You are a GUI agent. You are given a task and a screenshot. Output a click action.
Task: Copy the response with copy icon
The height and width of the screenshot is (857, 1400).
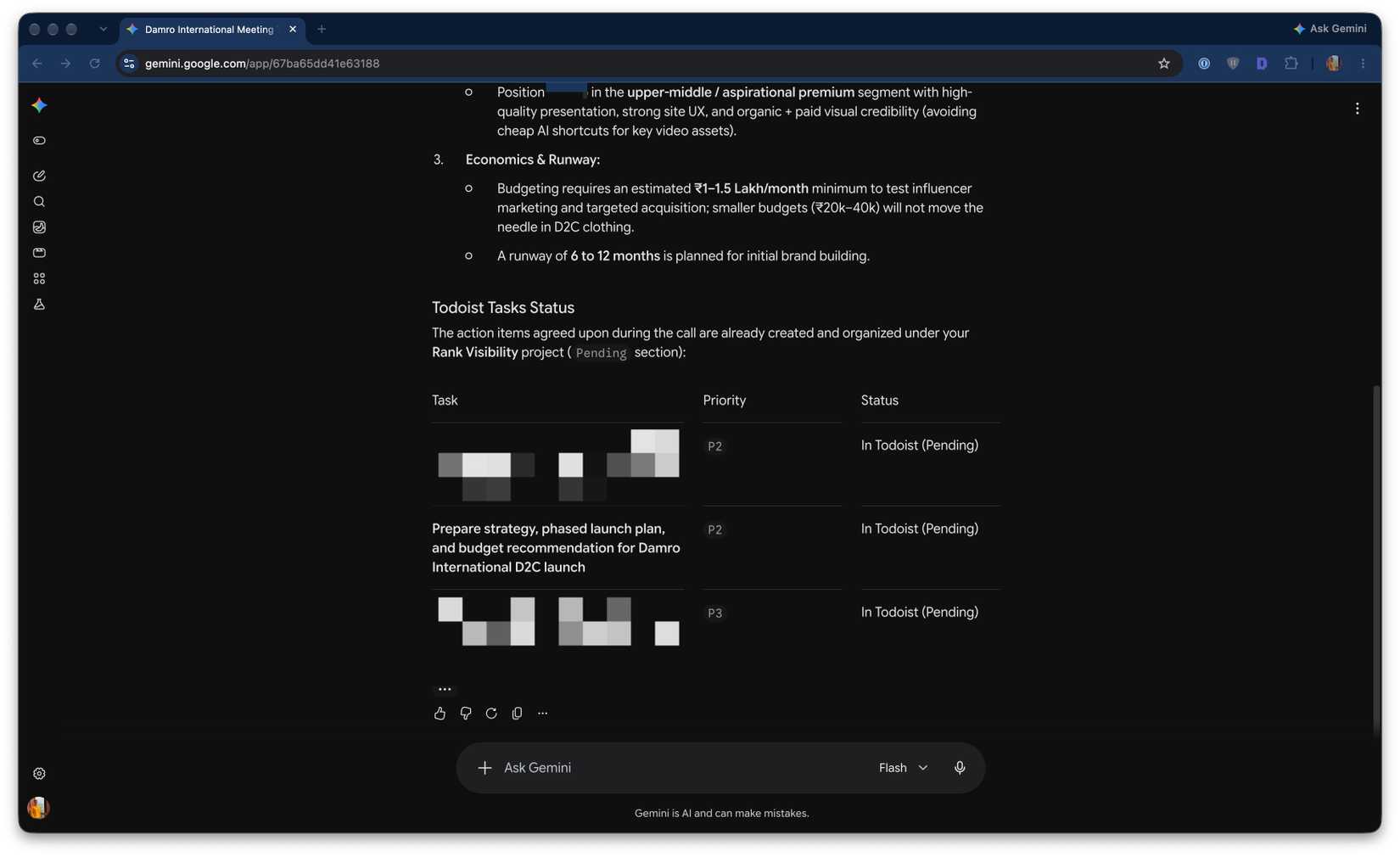(x=517, y=714)
